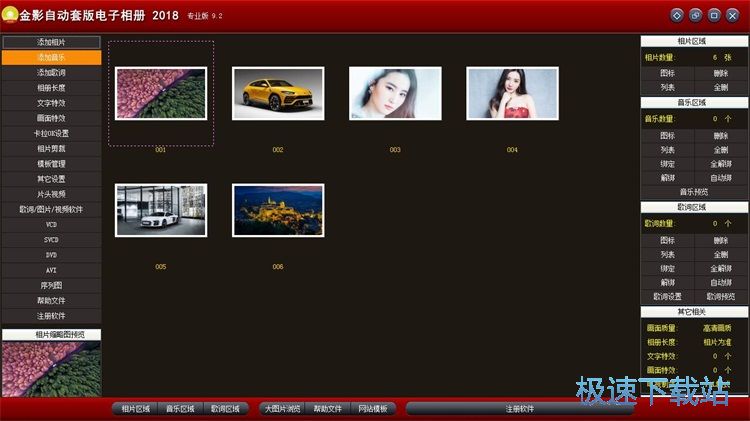750x421 pixels.
Task: Click 添加相片 in the left sidebar
Action: click(51, 42)
